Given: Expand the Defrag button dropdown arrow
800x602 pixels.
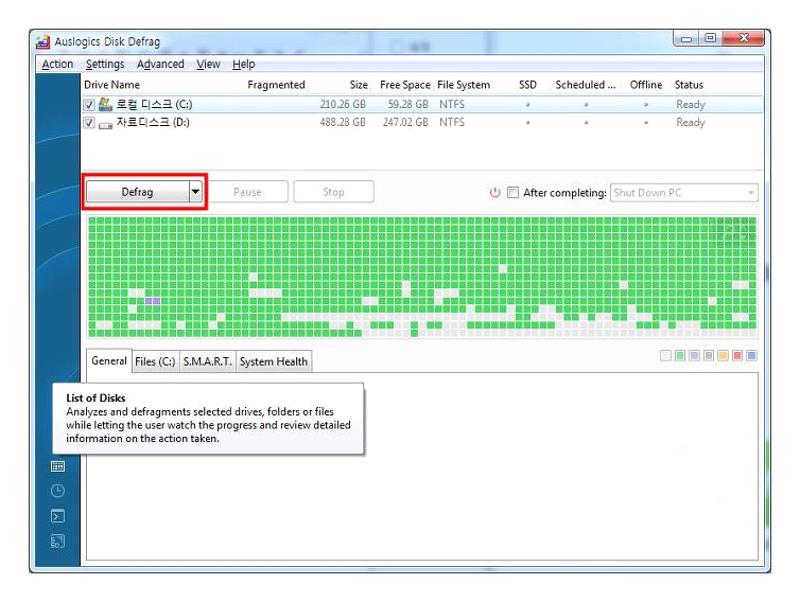Looking at the screenshot, I should coord(196,192).
